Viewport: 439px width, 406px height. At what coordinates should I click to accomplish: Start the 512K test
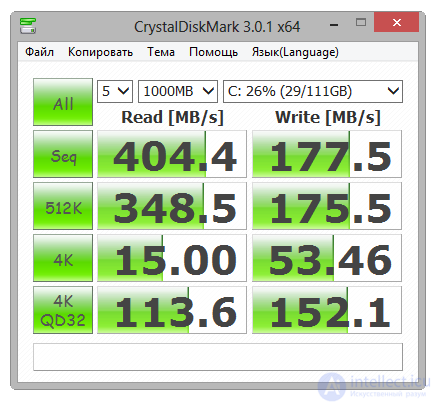coord(63,206)
